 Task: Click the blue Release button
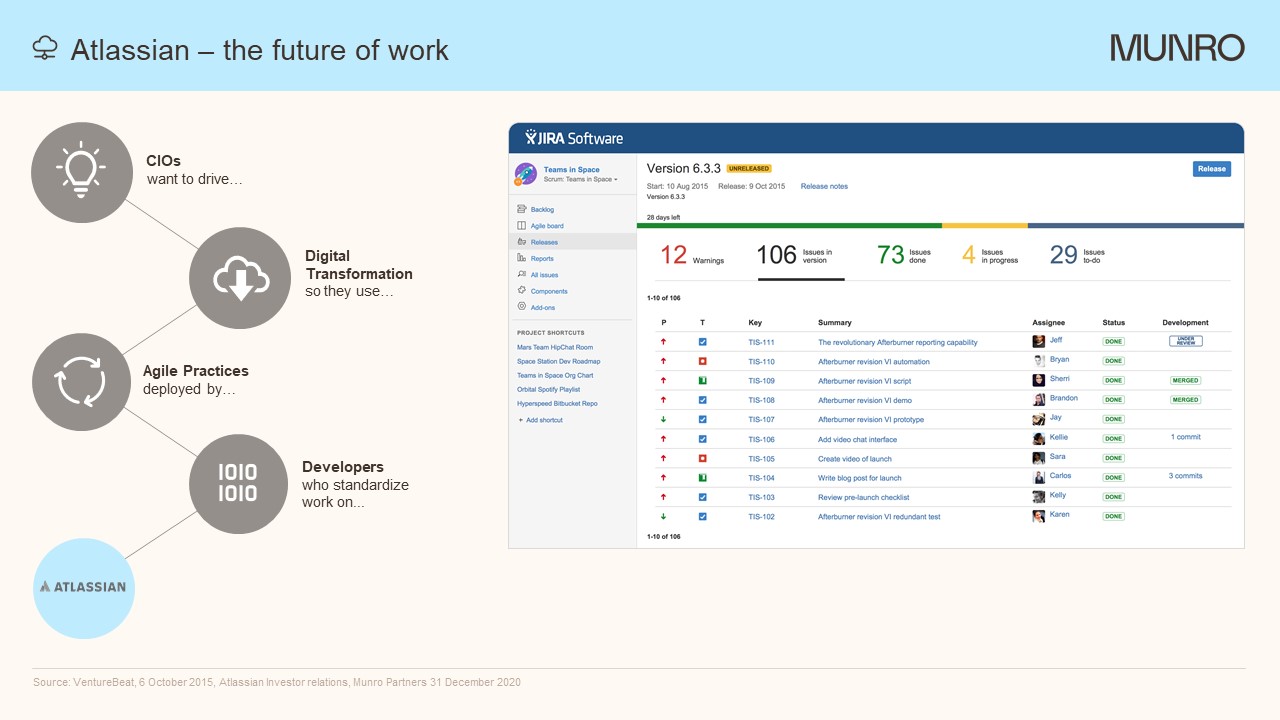(1211, 169)
